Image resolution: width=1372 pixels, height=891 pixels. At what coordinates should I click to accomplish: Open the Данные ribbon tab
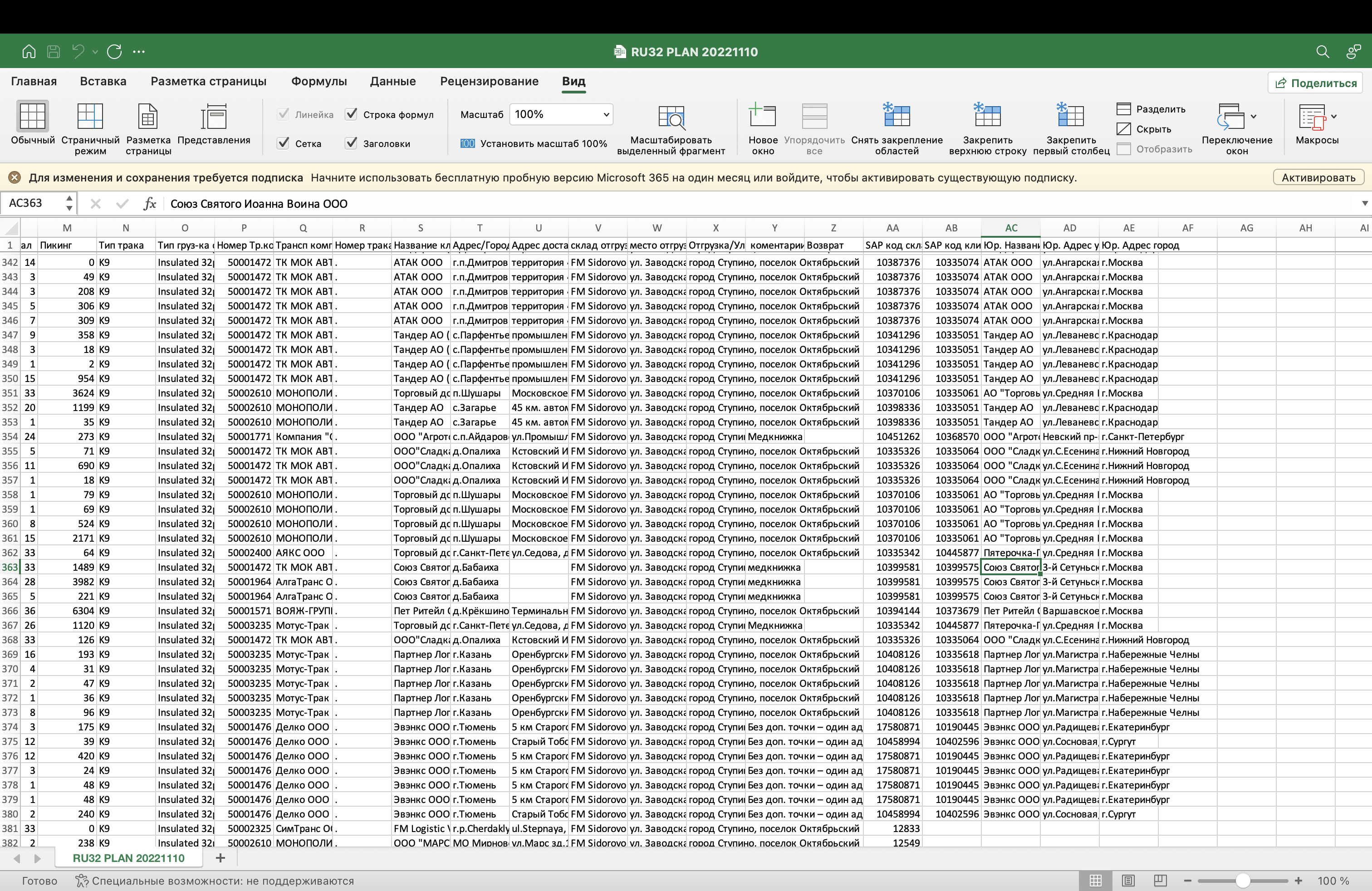(x=392, y=81)
